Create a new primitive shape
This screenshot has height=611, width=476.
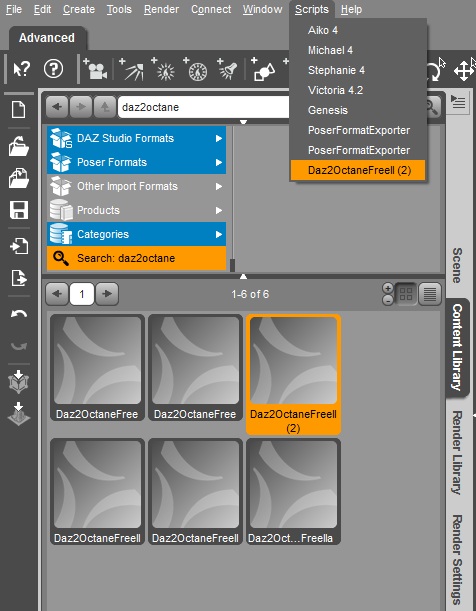click(263, 69)
